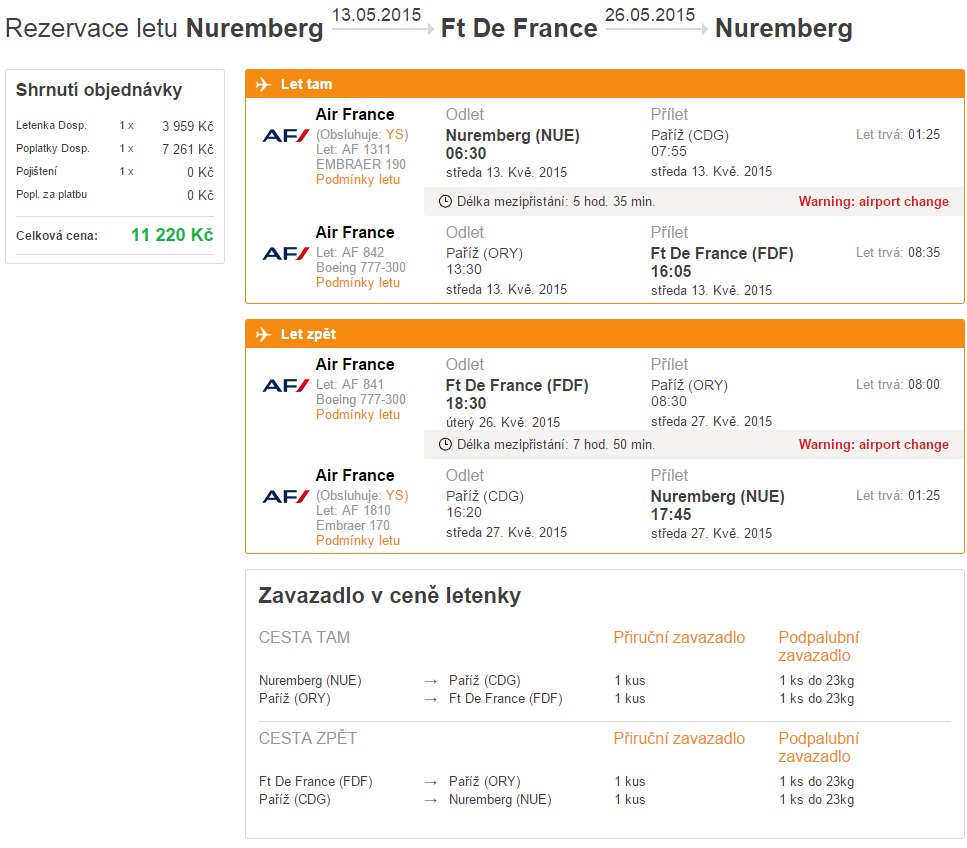The height and width of the screenshot is (848, 967).
Task: Click the Příruční zavazadlo heading under CESTA TAM
Action: 679,638
